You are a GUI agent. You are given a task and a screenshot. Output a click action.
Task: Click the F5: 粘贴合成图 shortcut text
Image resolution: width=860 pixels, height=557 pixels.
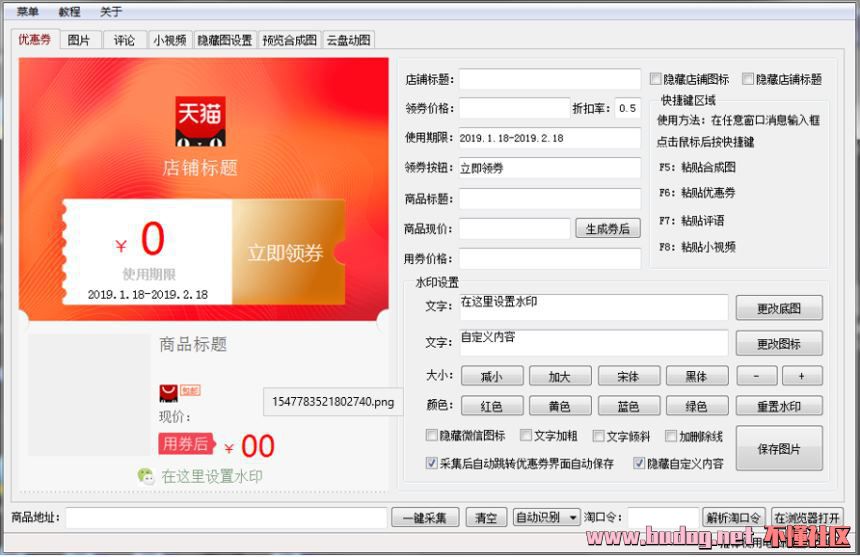[x=697, y=167]
